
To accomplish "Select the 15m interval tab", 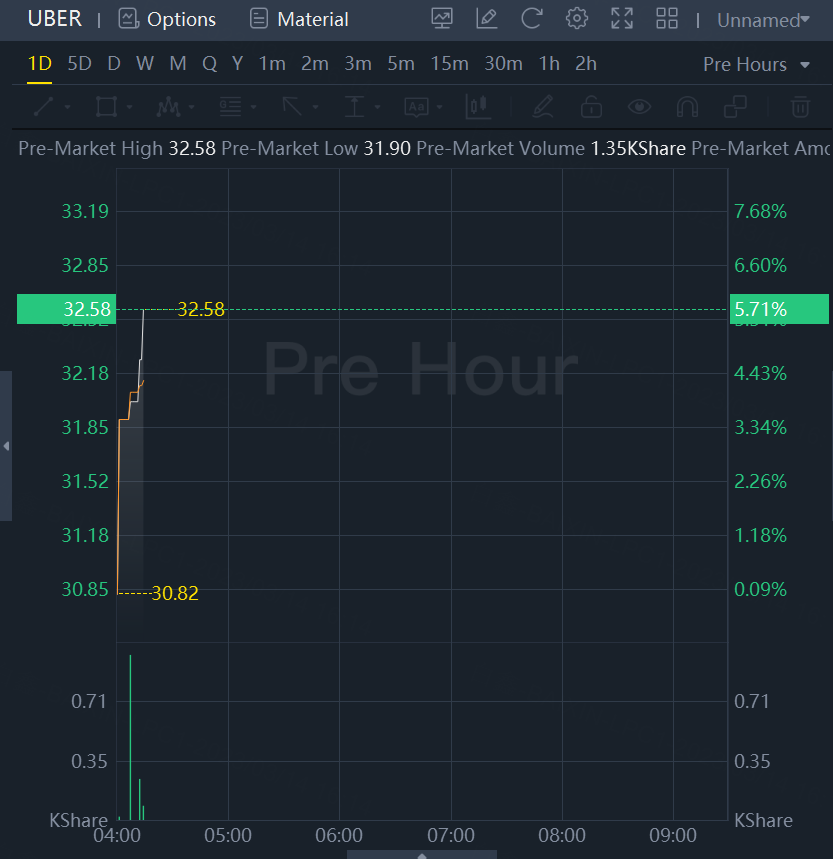I will pyautogui.click(x=449, y=64).
